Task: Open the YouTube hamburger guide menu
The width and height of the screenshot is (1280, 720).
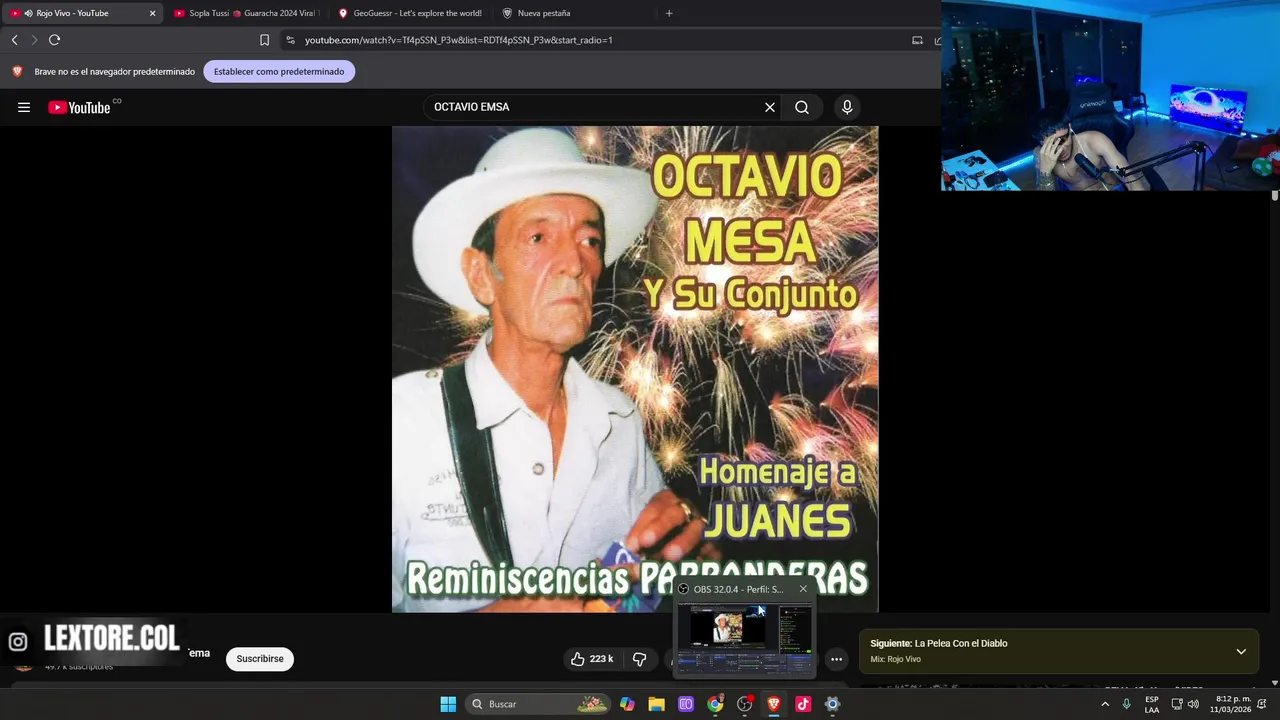Action: (x=24, y=107)
